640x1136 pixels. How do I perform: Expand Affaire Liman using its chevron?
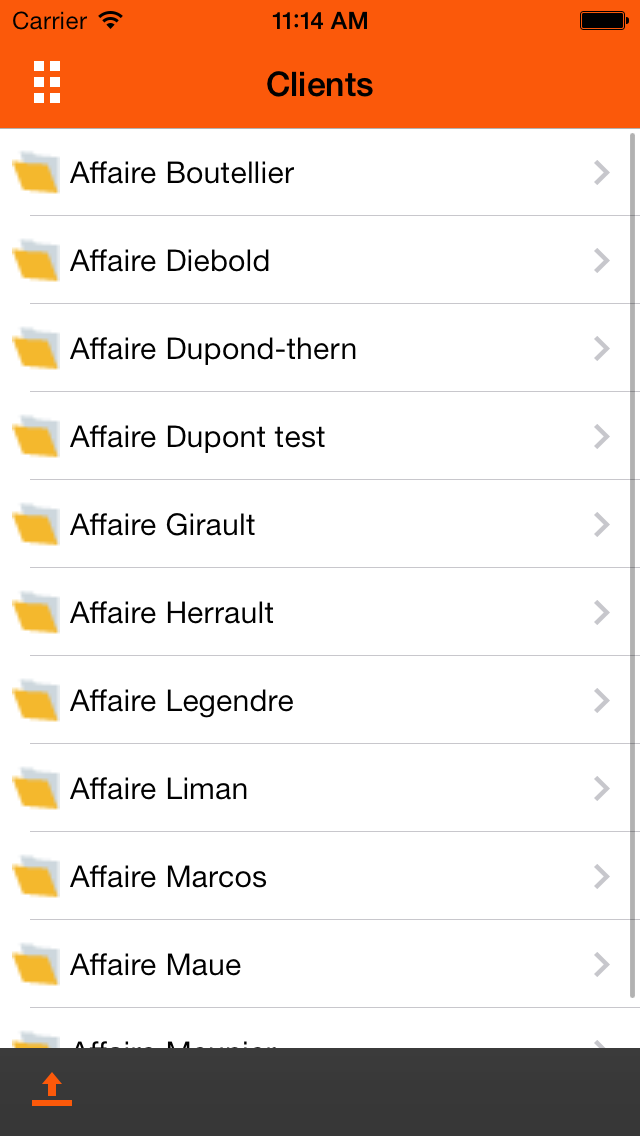click(601, 789)
